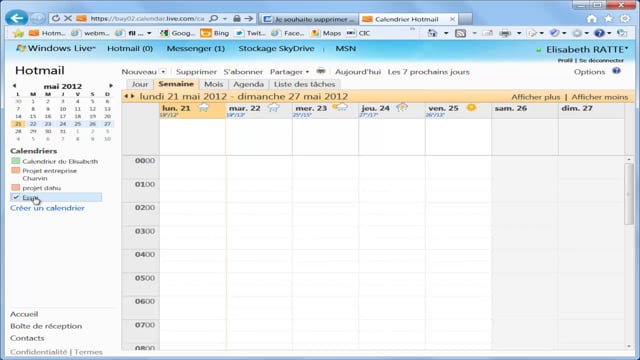
Task: Open the Twitter bookmark
Action: pos(250,33)
